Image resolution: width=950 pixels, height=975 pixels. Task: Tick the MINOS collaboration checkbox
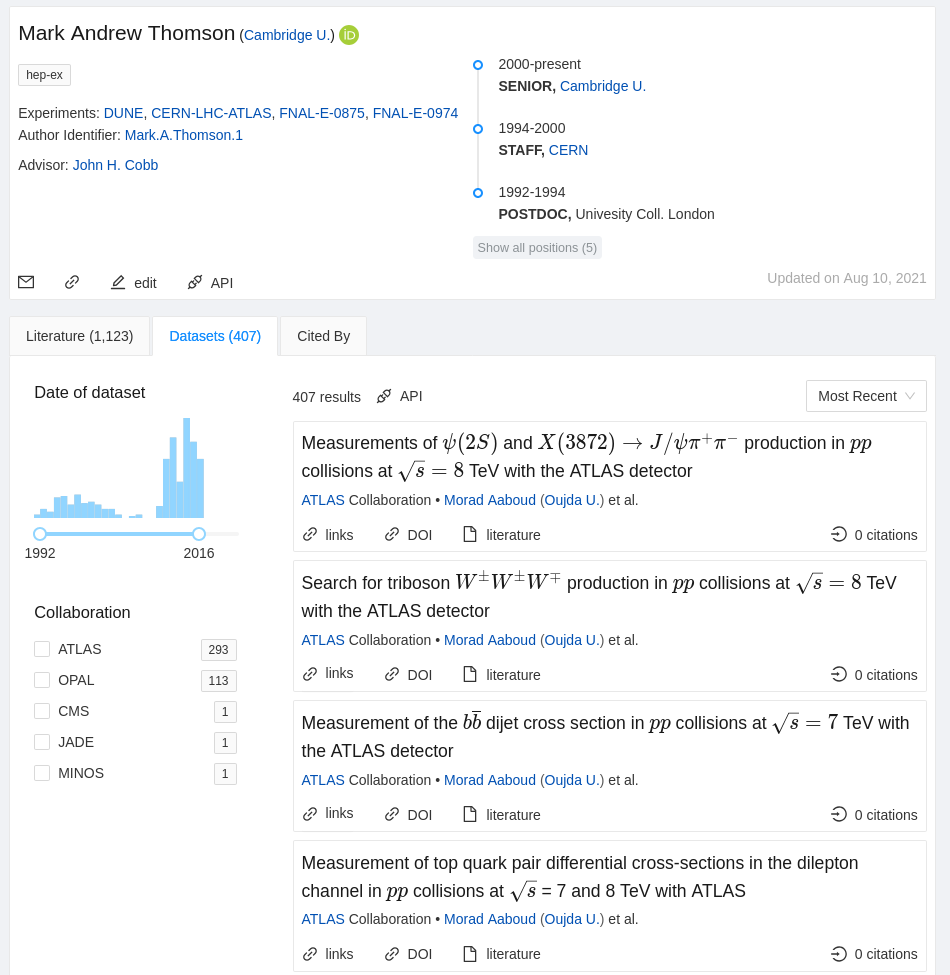42,773
